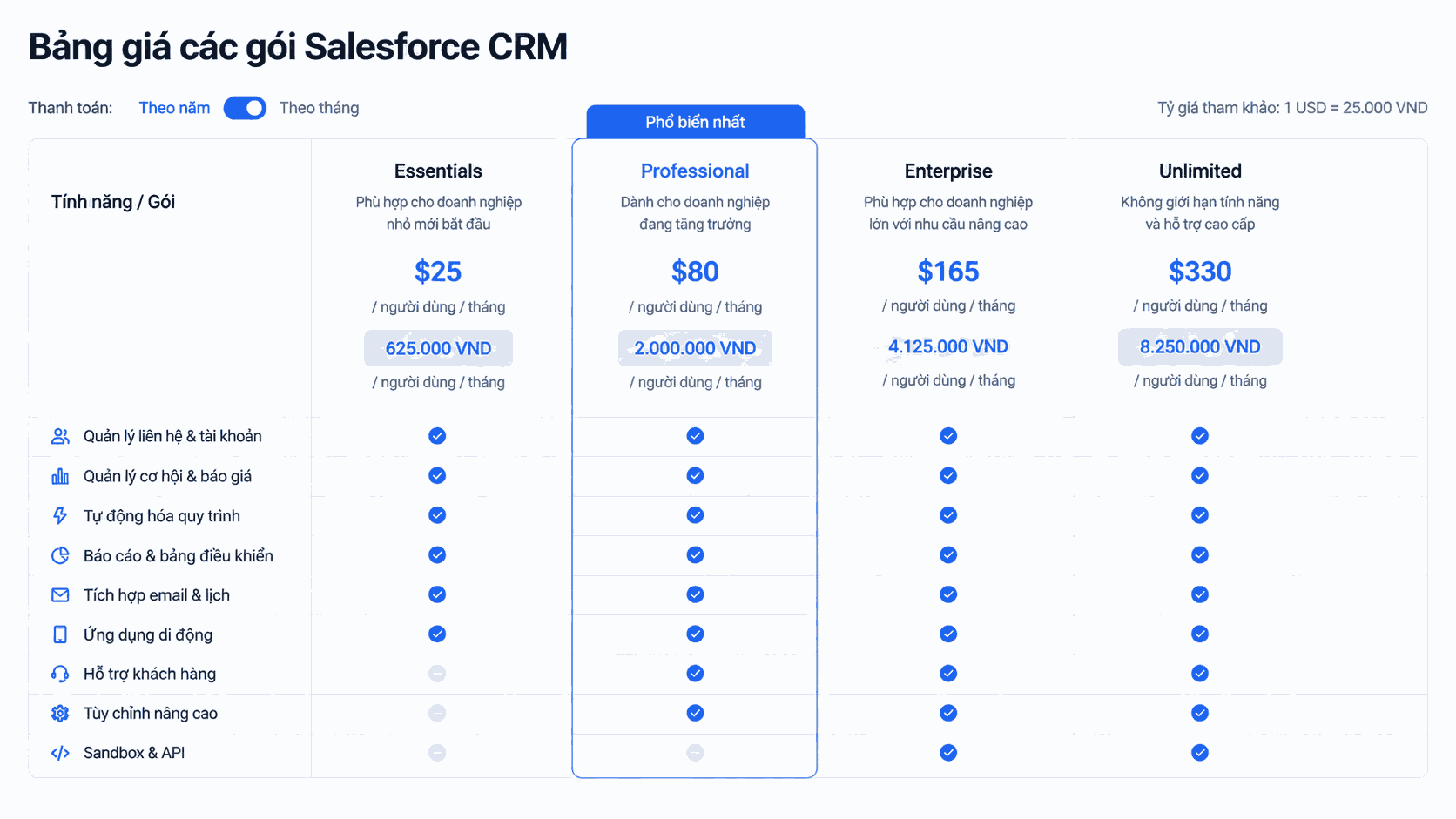The image size is (1456, 819).
Task: Select the Unlimited plan heading
Action: pos(1200,171)
